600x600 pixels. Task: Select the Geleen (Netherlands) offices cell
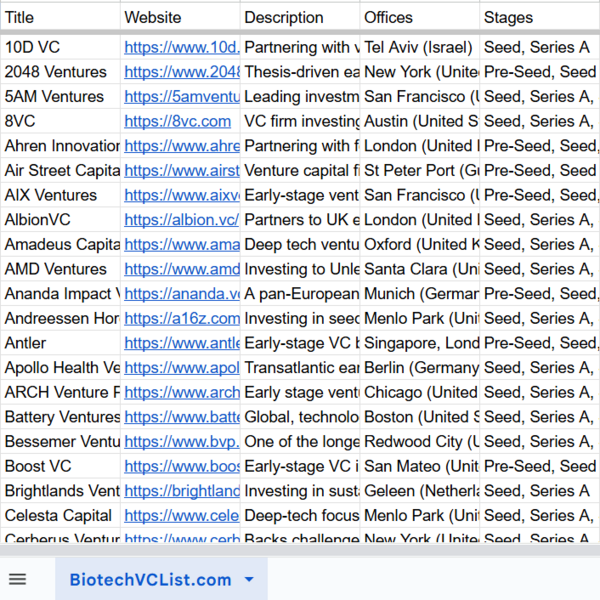pyautogui.click(x=420, y=491)
